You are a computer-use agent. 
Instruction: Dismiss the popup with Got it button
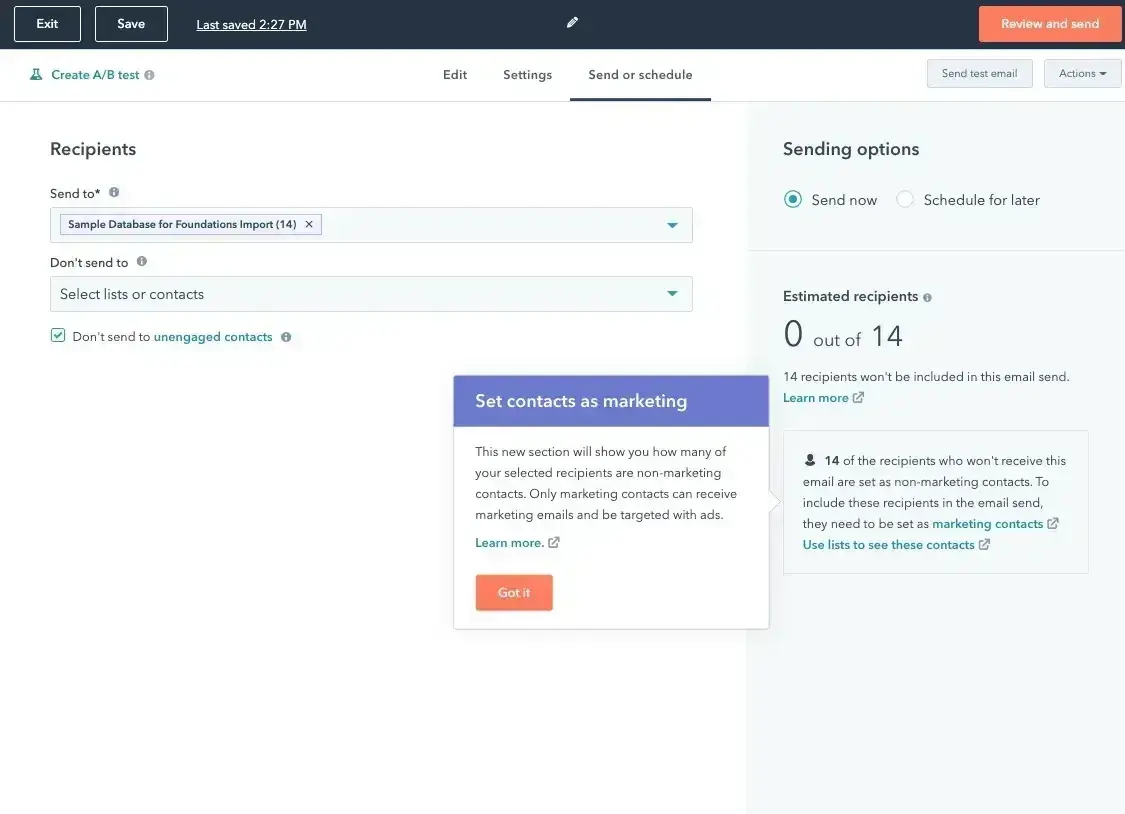click(x=513, y=592)
